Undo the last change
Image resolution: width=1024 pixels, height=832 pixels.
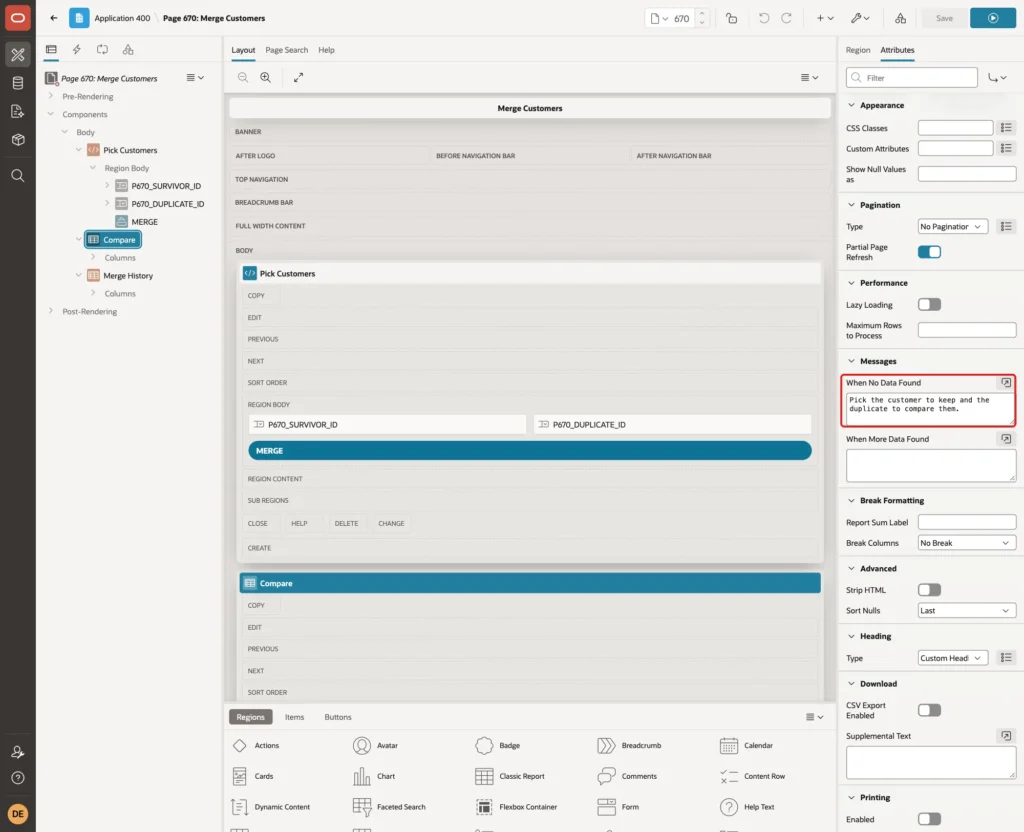tap(763, 18)
